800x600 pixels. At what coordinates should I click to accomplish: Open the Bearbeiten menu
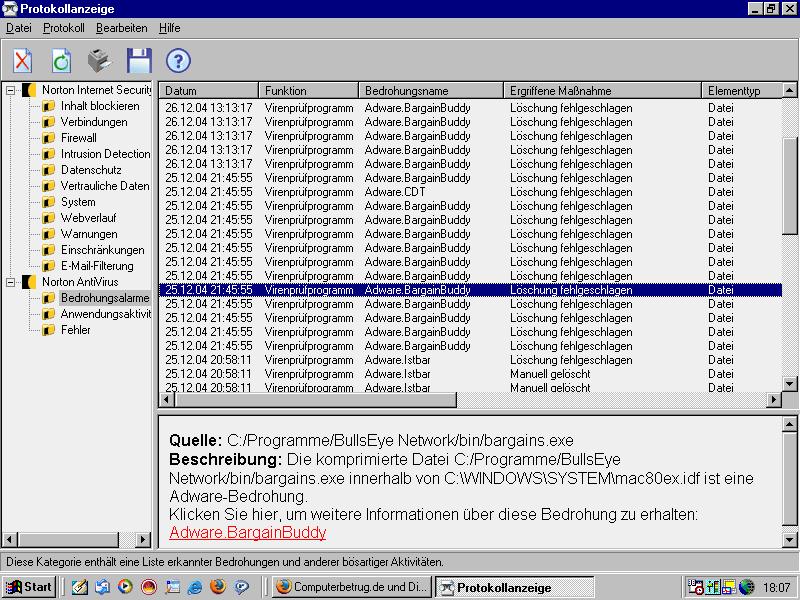coord(121,28)
